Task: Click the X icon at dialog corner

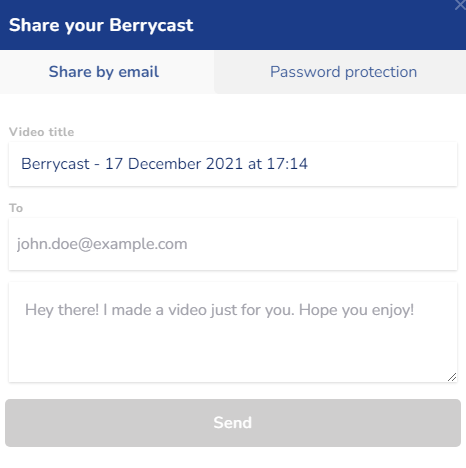Action: point(461,5)
